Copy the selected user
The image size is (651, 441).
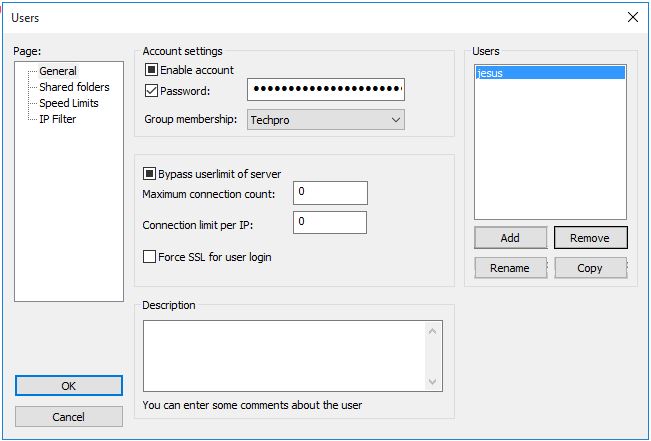pyautogui.click(x=590, y=268)
